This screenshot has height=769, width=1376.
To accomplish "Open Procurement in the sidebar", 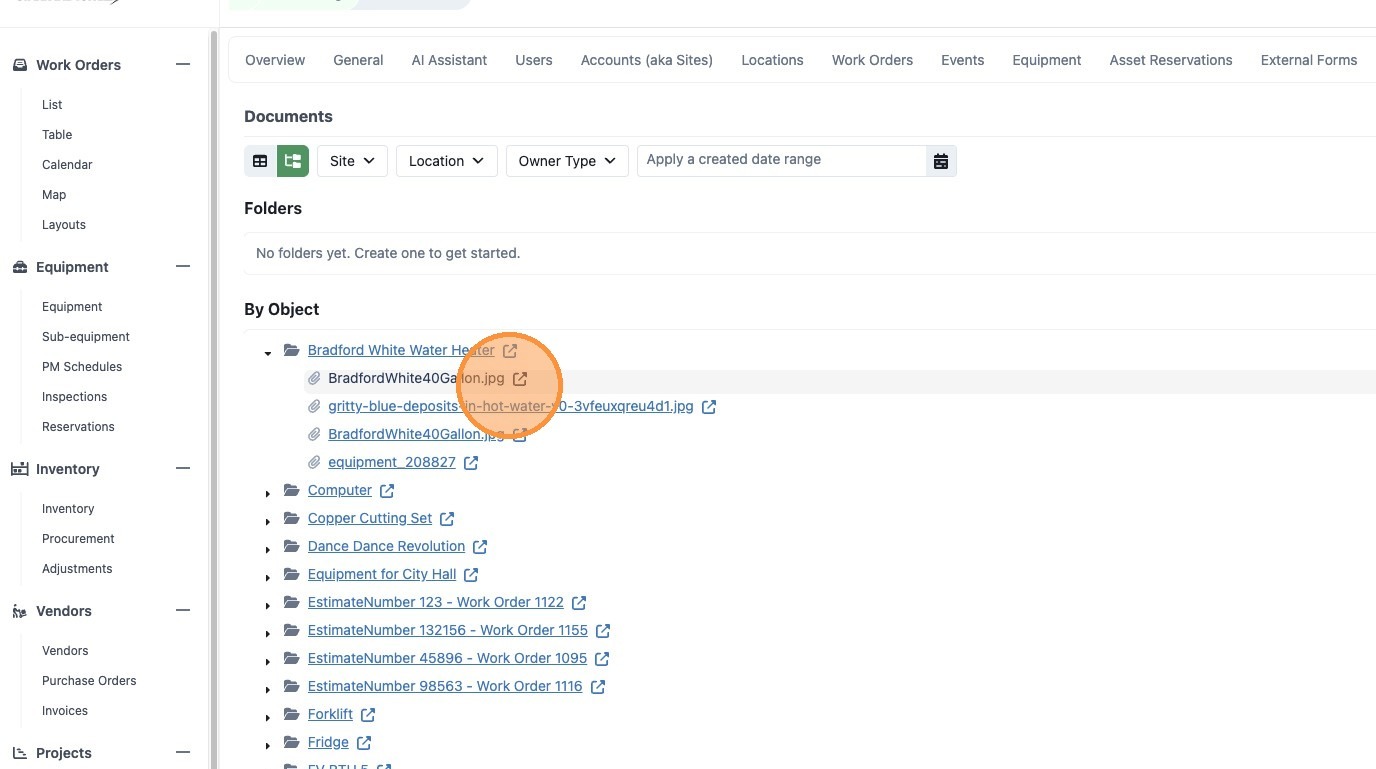I will pos(78,539).
